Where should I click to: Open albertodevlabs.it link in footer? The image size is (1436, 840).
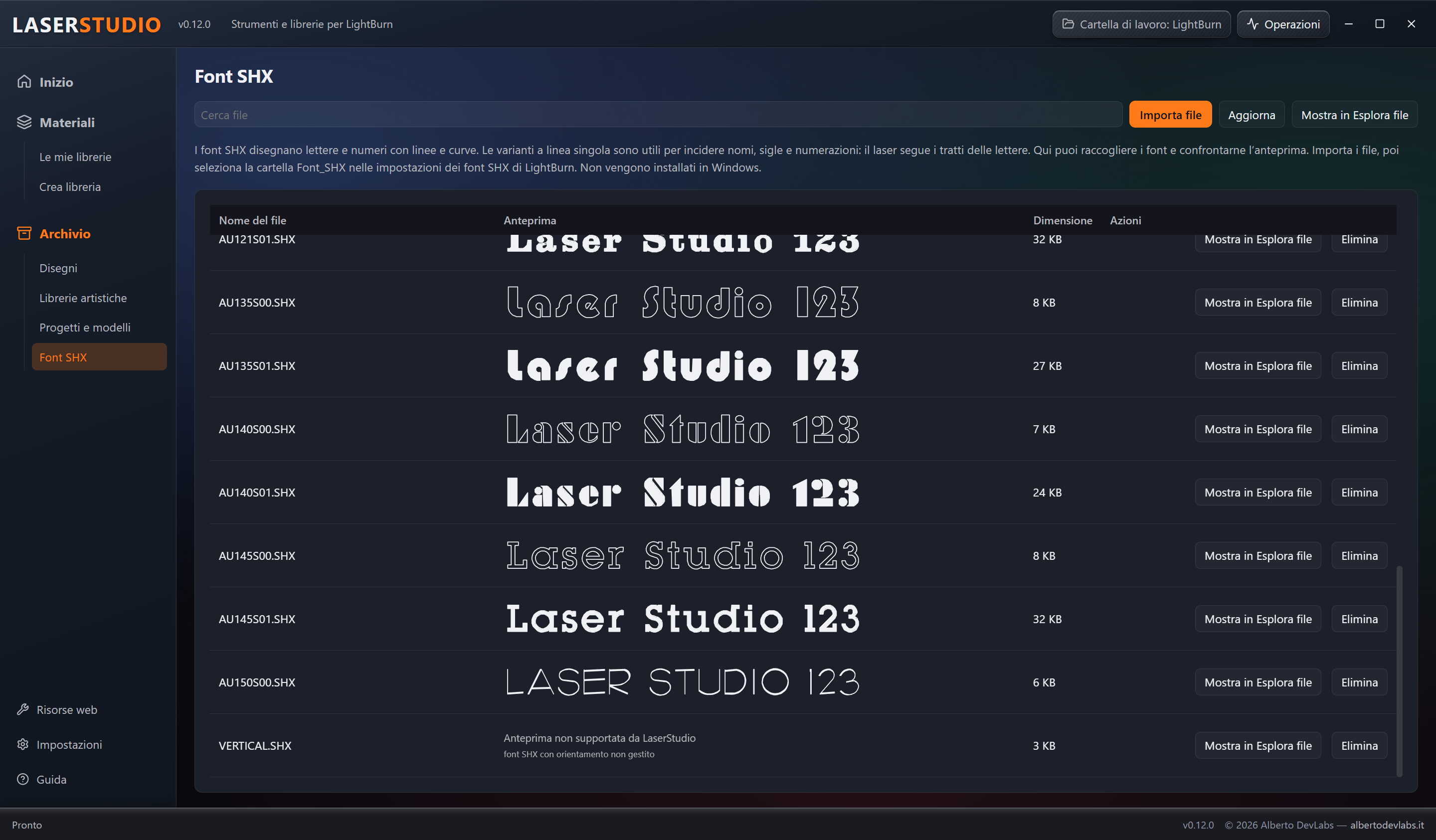[1387, 825]
